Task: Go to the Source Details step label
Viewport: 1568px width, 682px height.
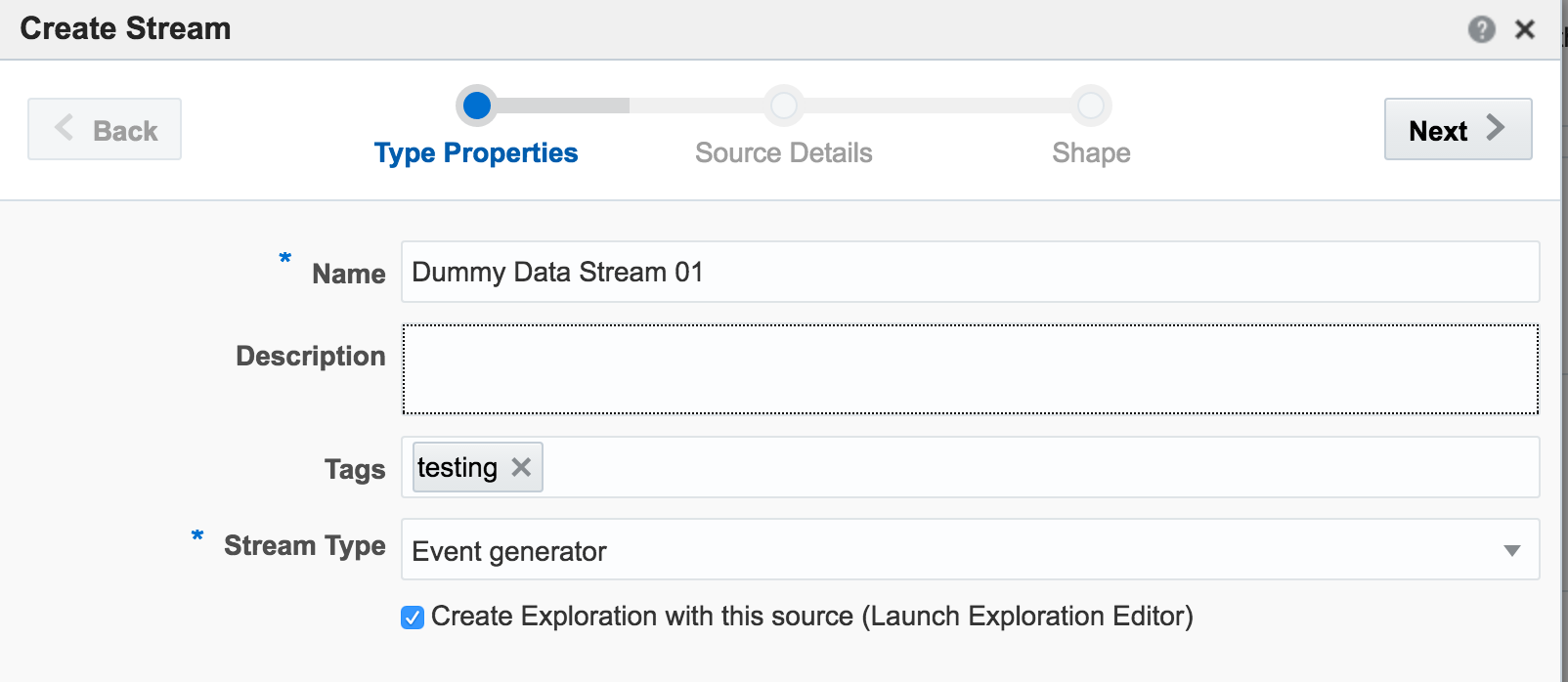Action: pyautogui.click(x=783, y=153)
